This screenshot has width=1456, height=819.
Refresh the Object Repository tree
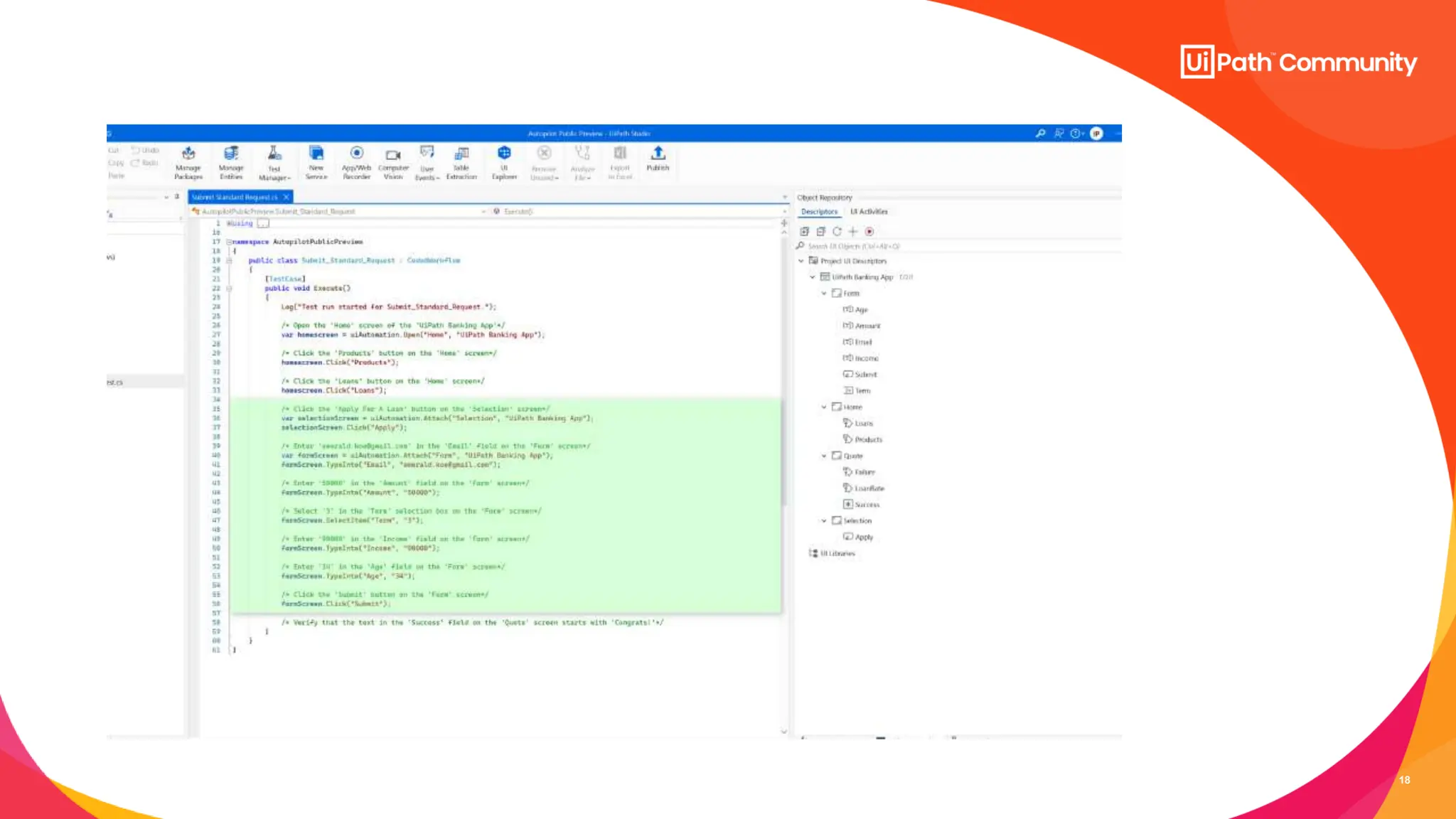pyautogui.click(x=837, y=232)
